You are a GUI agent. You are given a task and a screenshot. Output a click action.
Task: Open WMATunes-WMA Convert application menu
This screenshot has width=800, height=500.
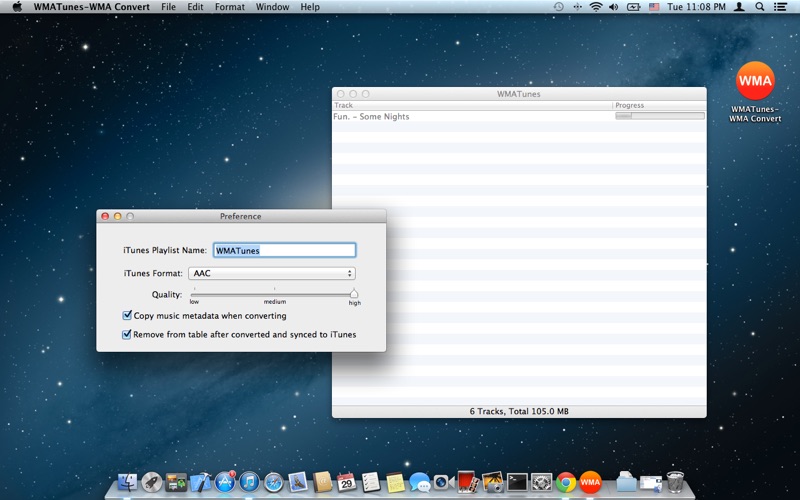[92, 7]
